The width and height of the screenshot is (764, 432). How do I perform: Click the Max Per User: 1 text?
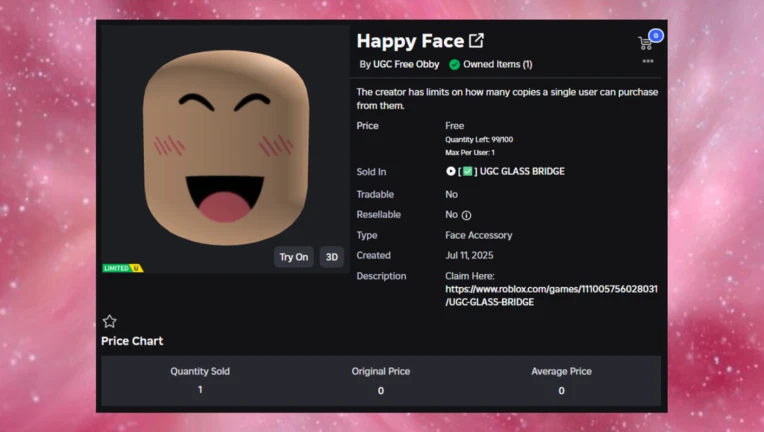click(x=470, y=152)
